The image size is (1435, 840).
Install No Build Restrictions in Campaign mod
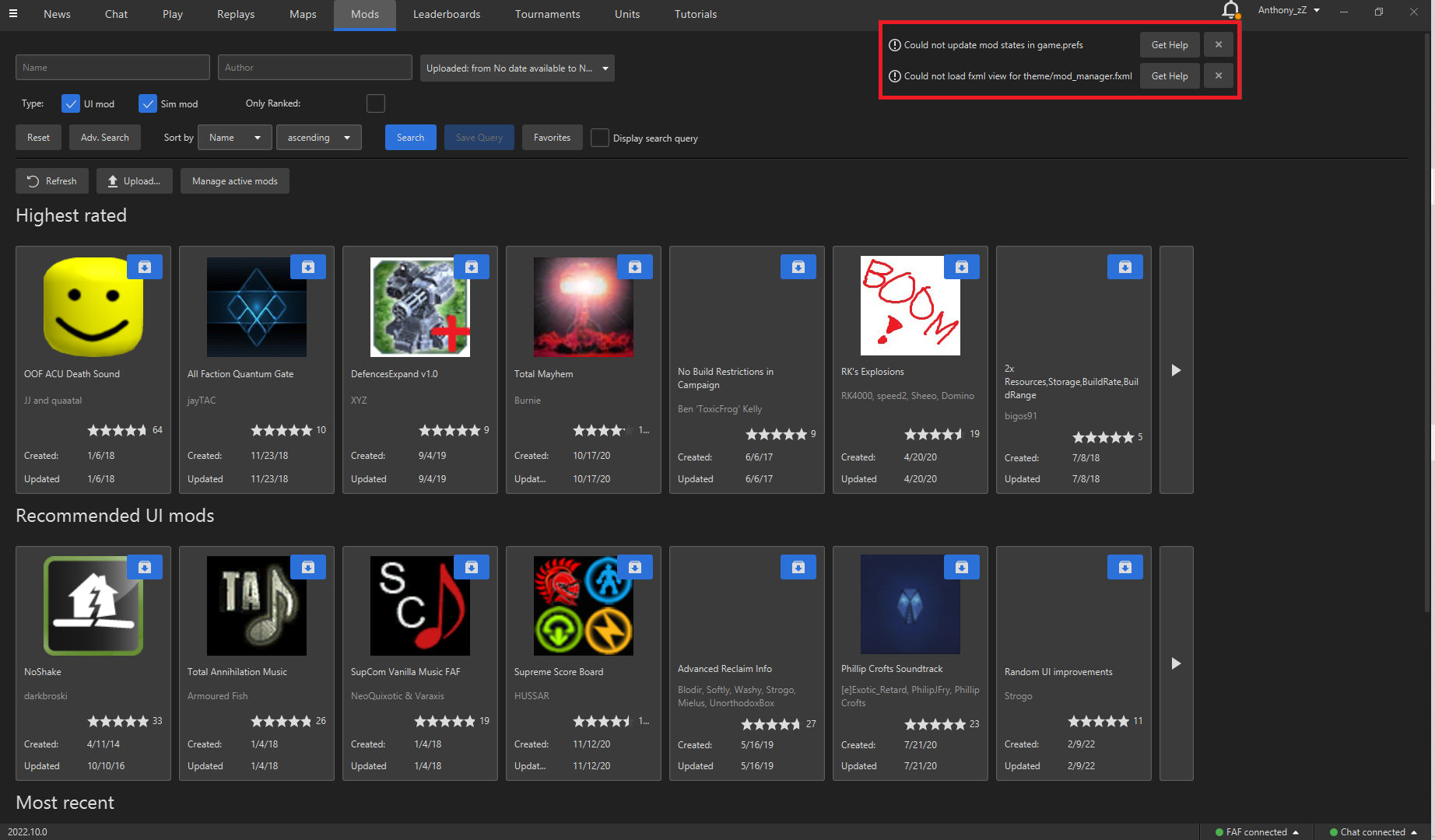[x=798, y=267]
